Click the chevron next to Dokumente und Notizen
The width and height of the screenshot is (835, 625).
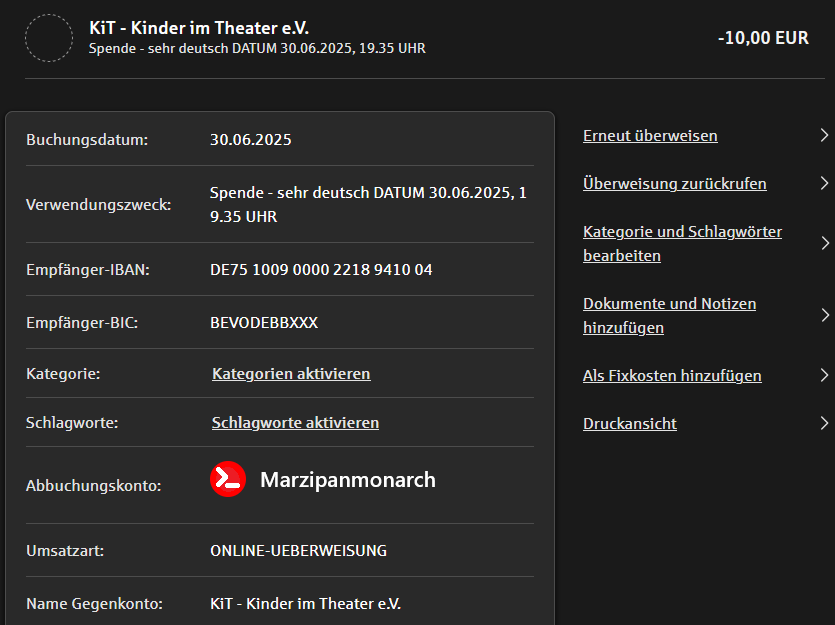[824, 316]
